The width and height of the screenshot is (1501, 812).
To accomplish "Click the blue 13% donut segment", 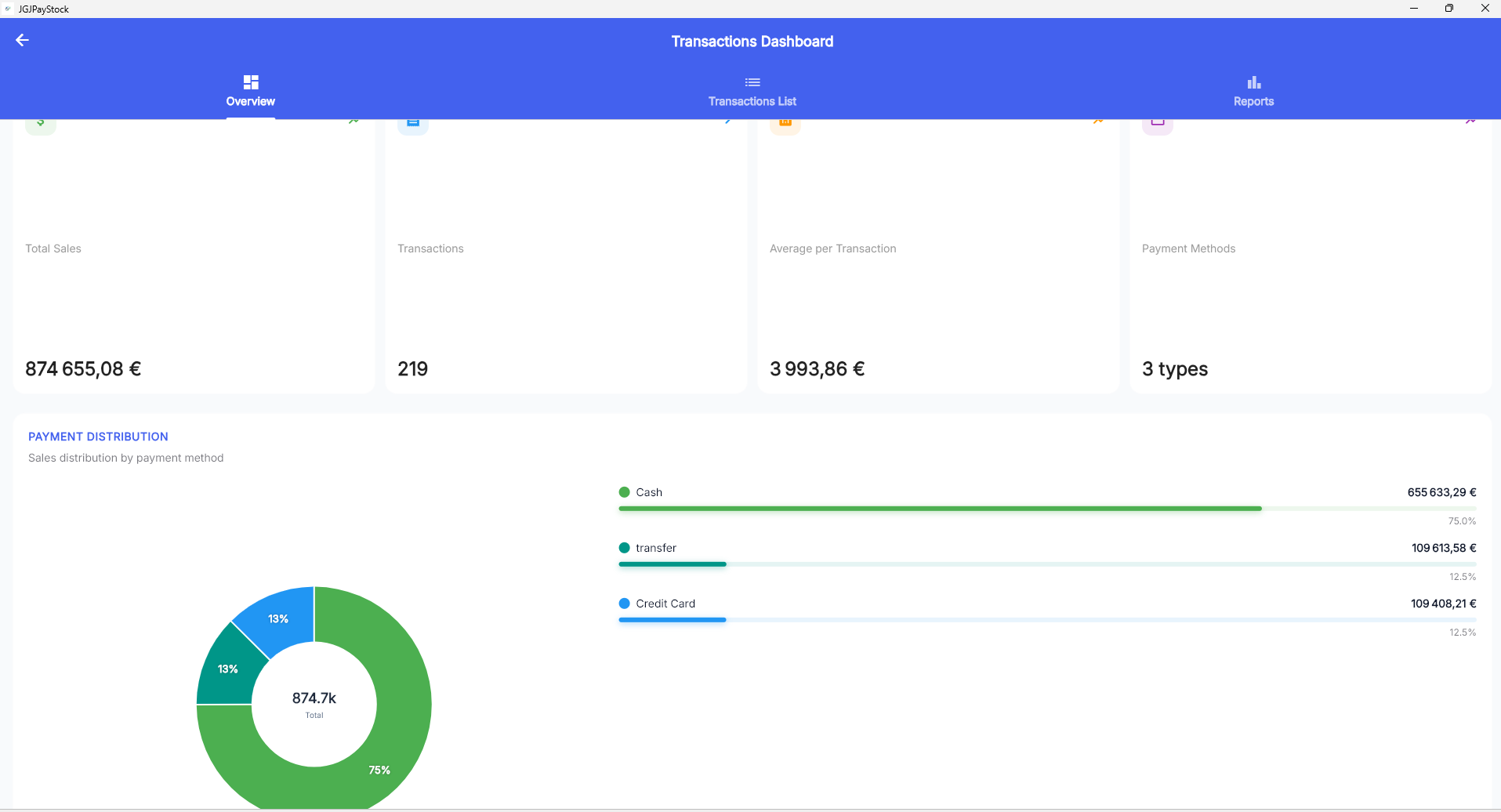I will pyautogui.click(x=278, y=619).
